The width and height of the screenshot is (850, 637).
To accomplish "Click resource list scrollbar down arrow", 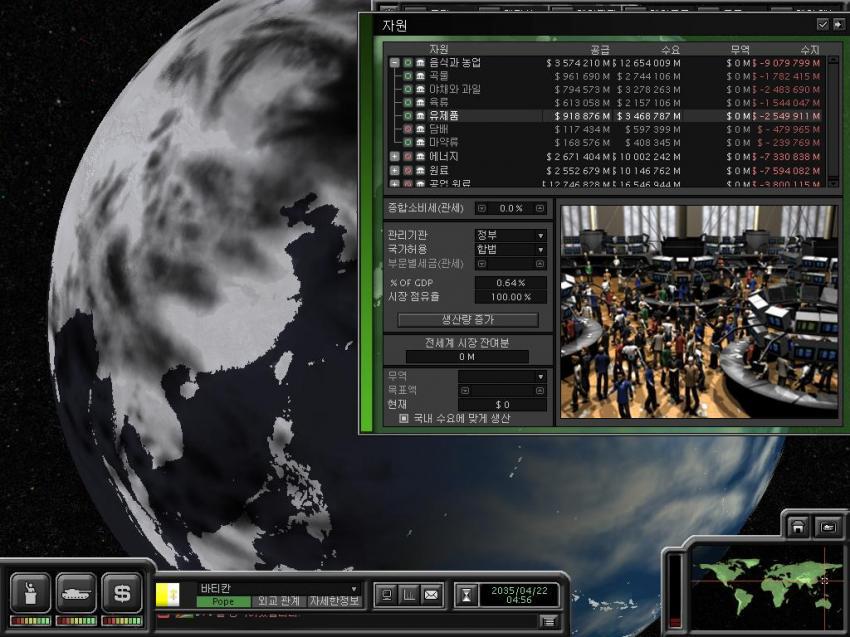I will click(834, 183).
